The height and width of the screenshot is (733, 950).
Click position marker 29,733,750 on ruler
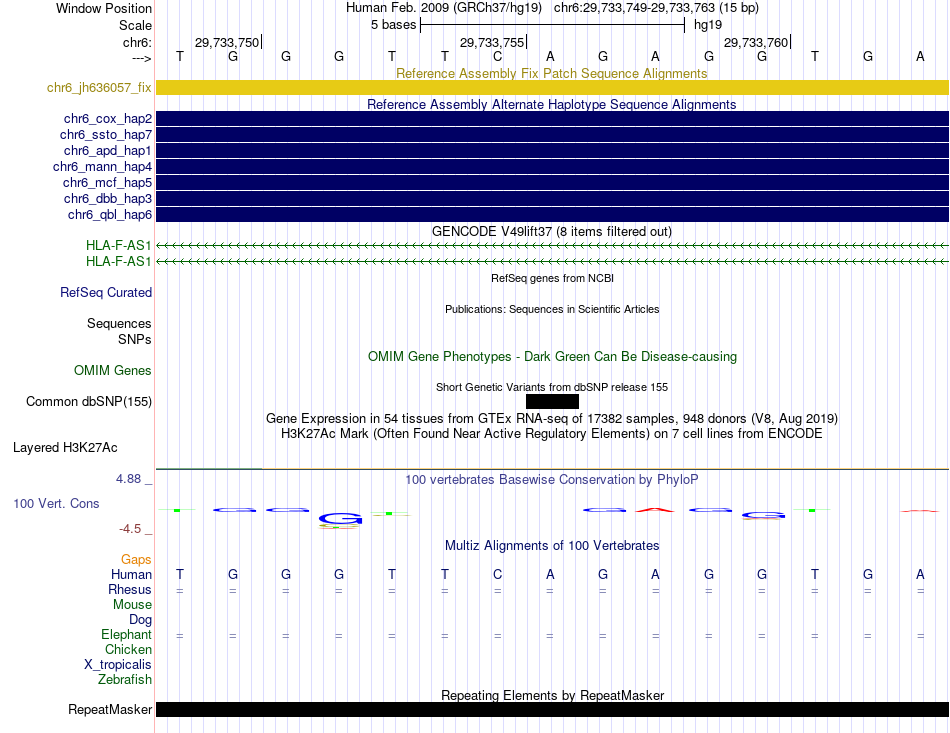[x=227, y=42]
